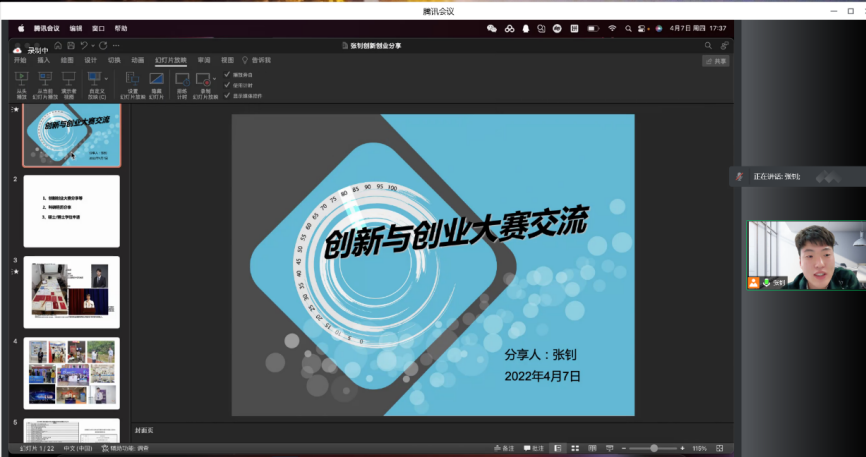This screenshot has width=866, height=457.
Task: Click Set Up Slide Show icon
Action: 133,78
